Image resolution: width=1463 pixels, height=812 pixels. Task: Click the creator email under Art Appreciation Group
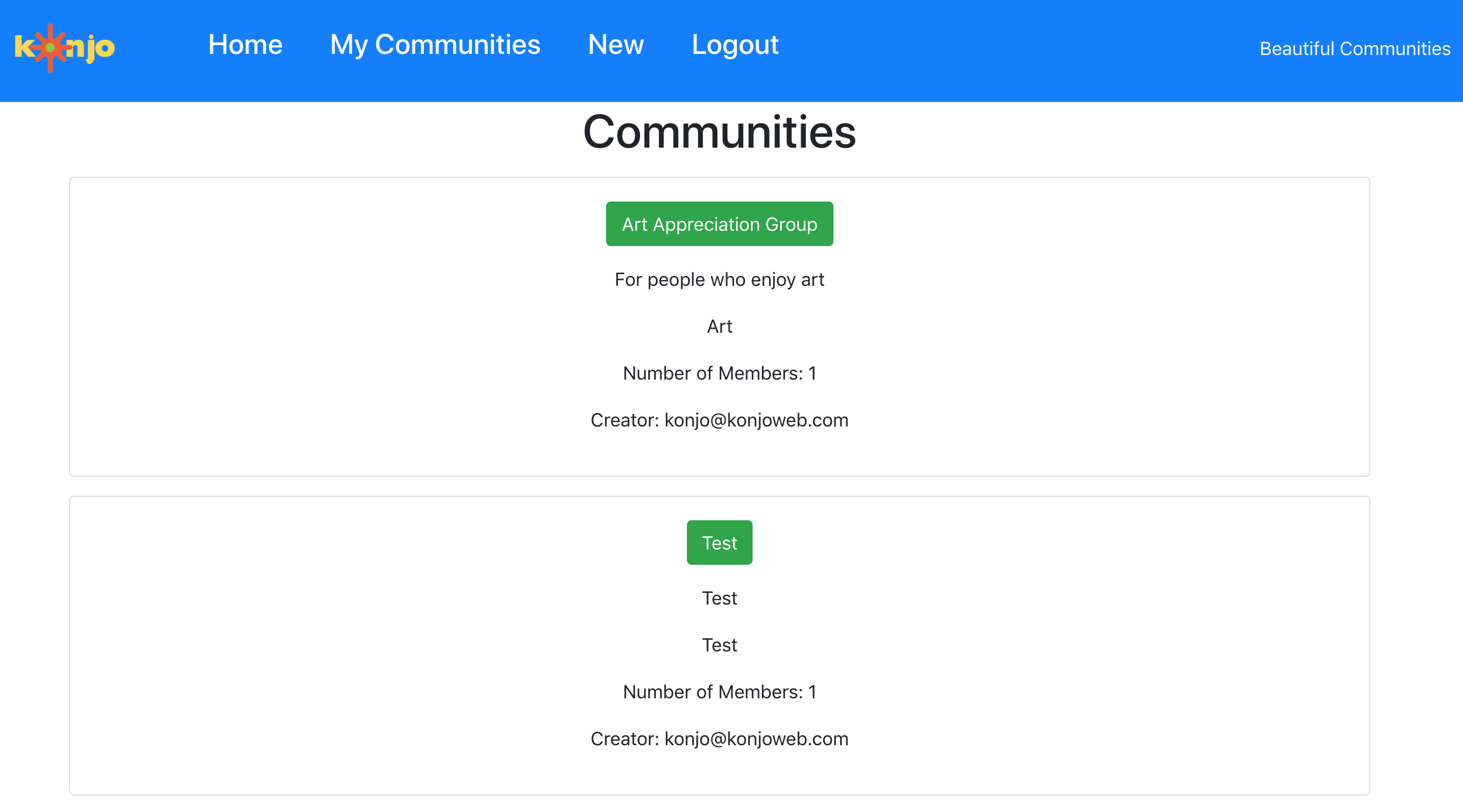point(719,420)
